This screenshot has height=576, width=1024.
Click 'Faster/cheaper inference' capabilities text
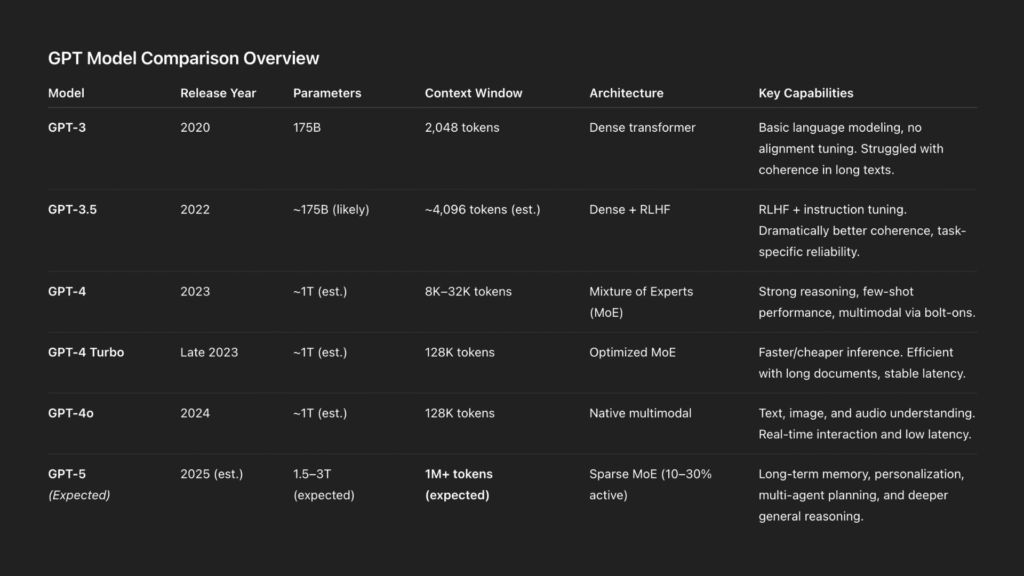click(830, 352)
